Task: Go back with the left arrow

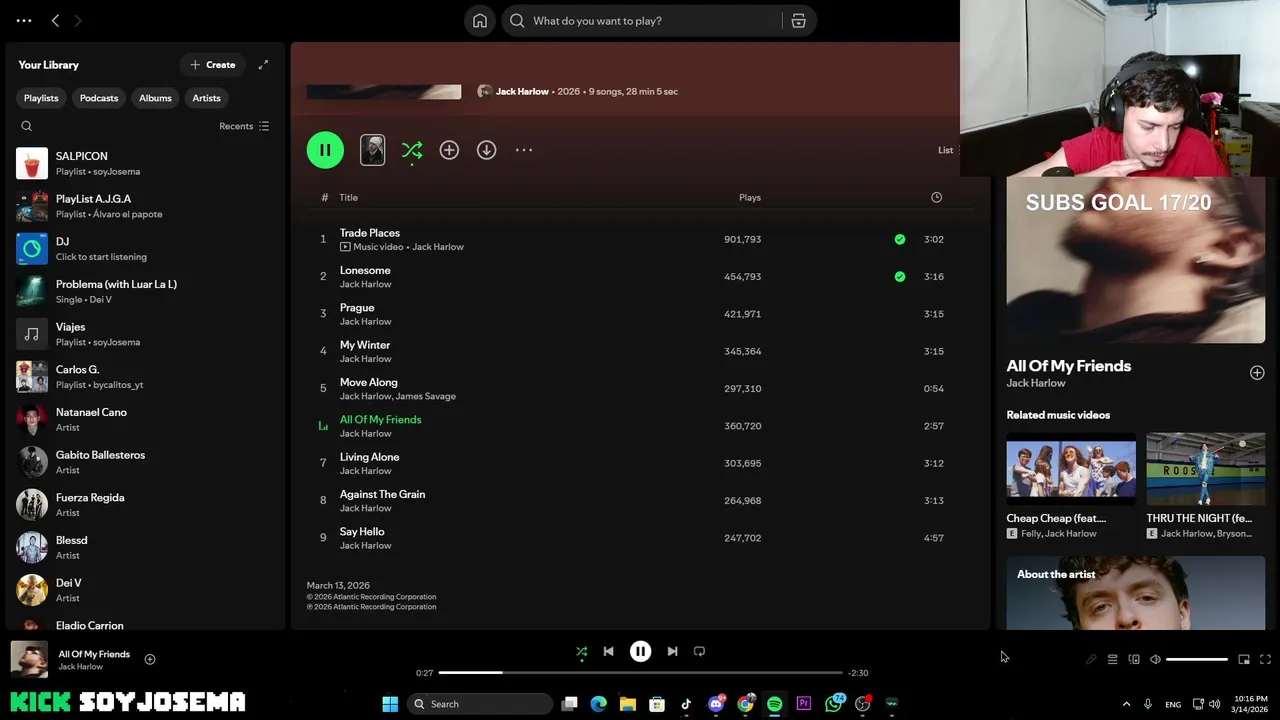Action: tap(55, 21)
